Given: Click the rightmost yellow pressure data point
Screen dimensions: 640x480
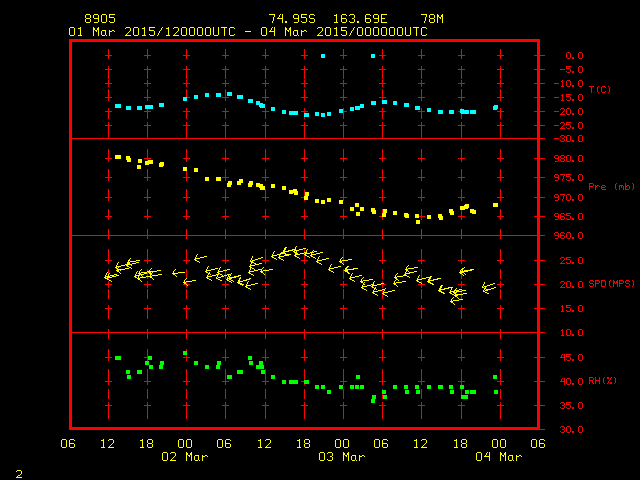Looking at the screenshot, I should (x=496, y=205).
